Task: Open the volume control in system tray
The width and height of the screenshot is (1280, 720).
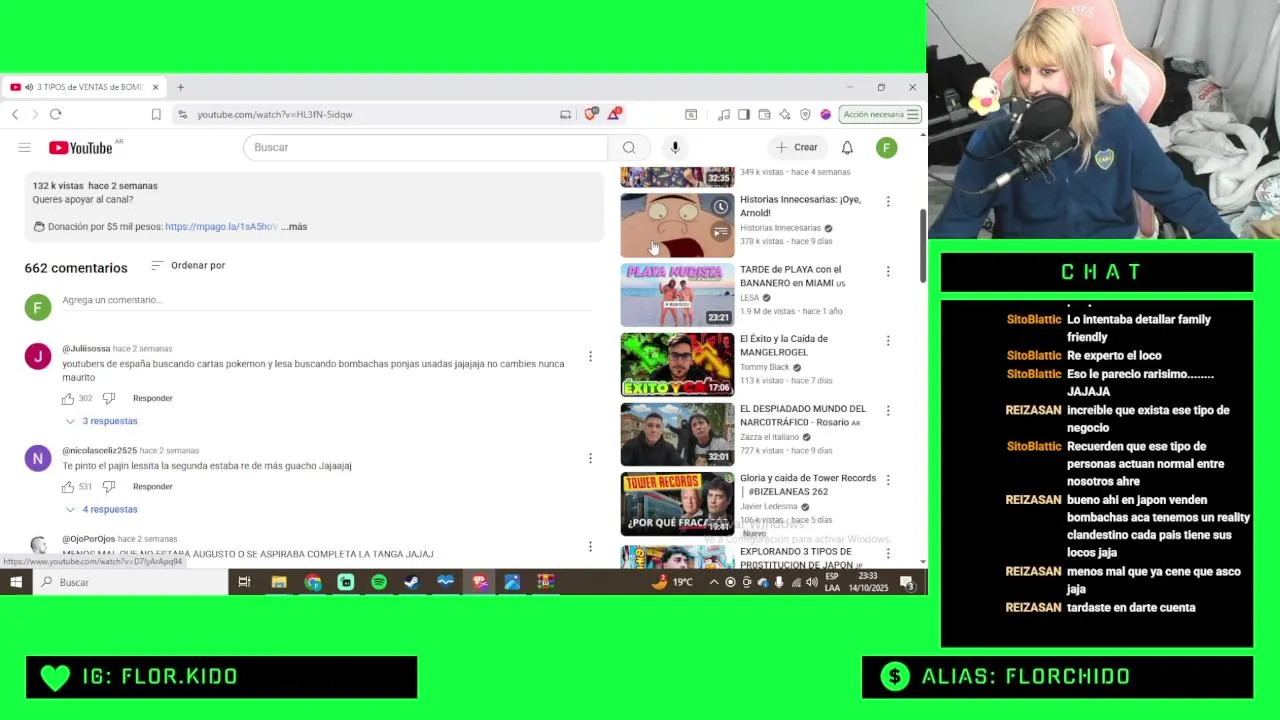Action: [x=811, y=582]
